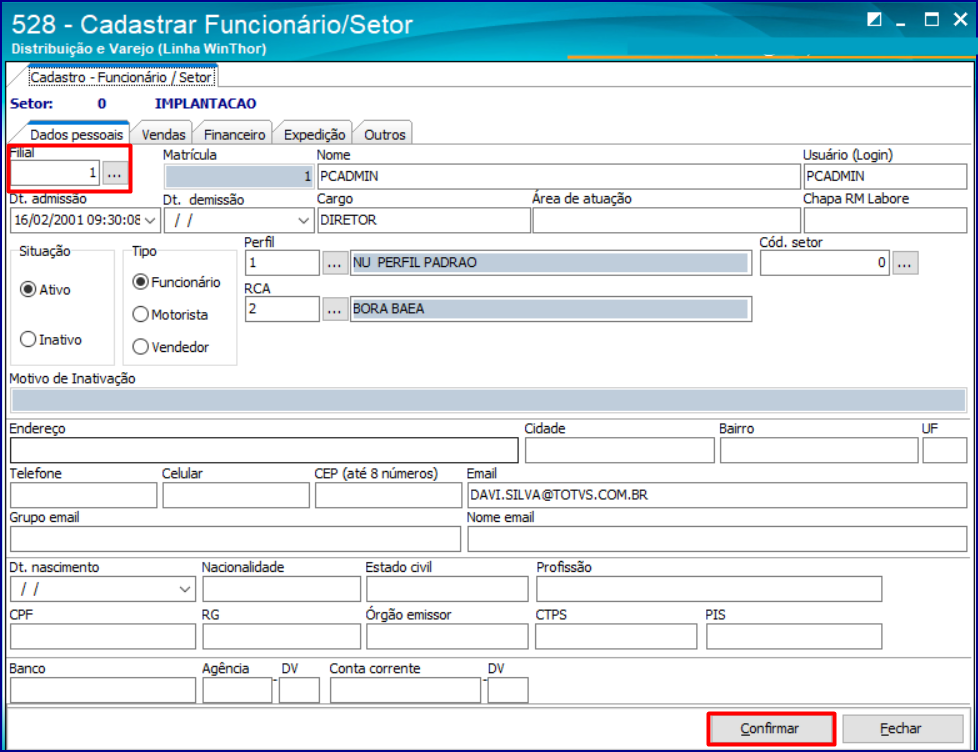The image size is (978, 752).
Task: Maximize the Cadastrar Funcionário/Setor window
Action: (931, 19)
